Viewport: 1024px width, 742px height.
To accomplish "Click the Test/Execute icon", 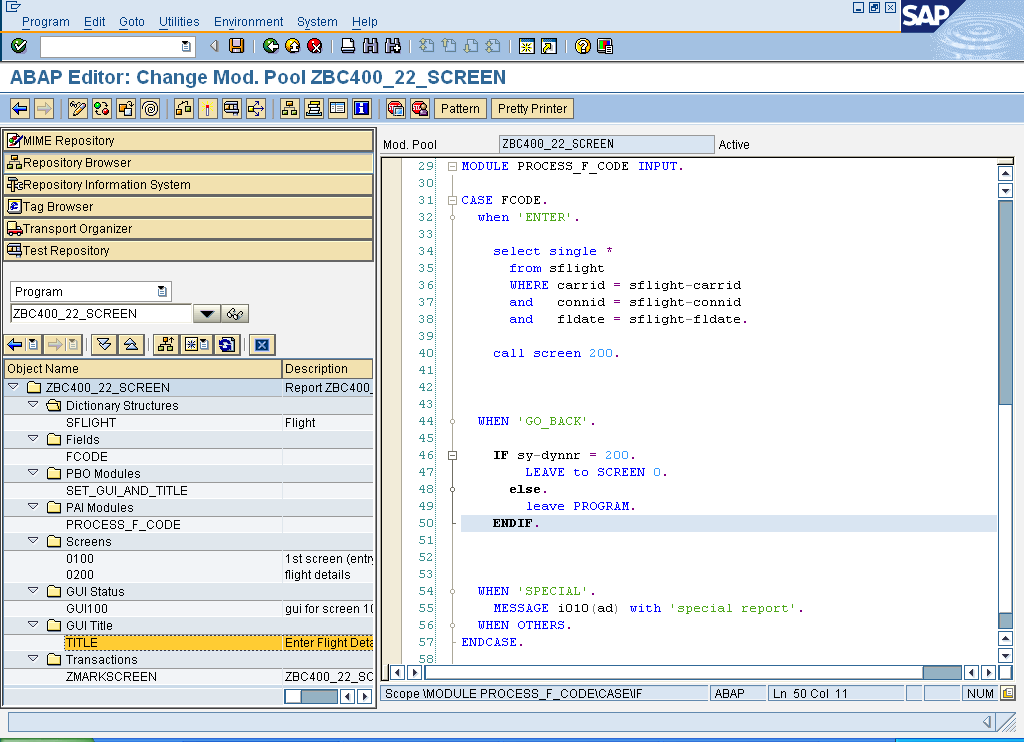I will tap(232, 108).
